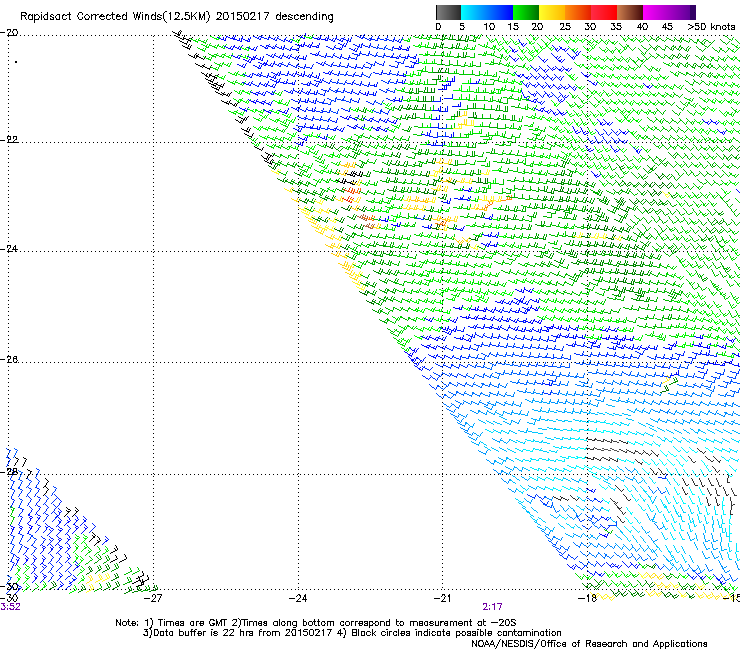
Task: Click the legend value '25' under the color bar
Action: tap(565, 27)
